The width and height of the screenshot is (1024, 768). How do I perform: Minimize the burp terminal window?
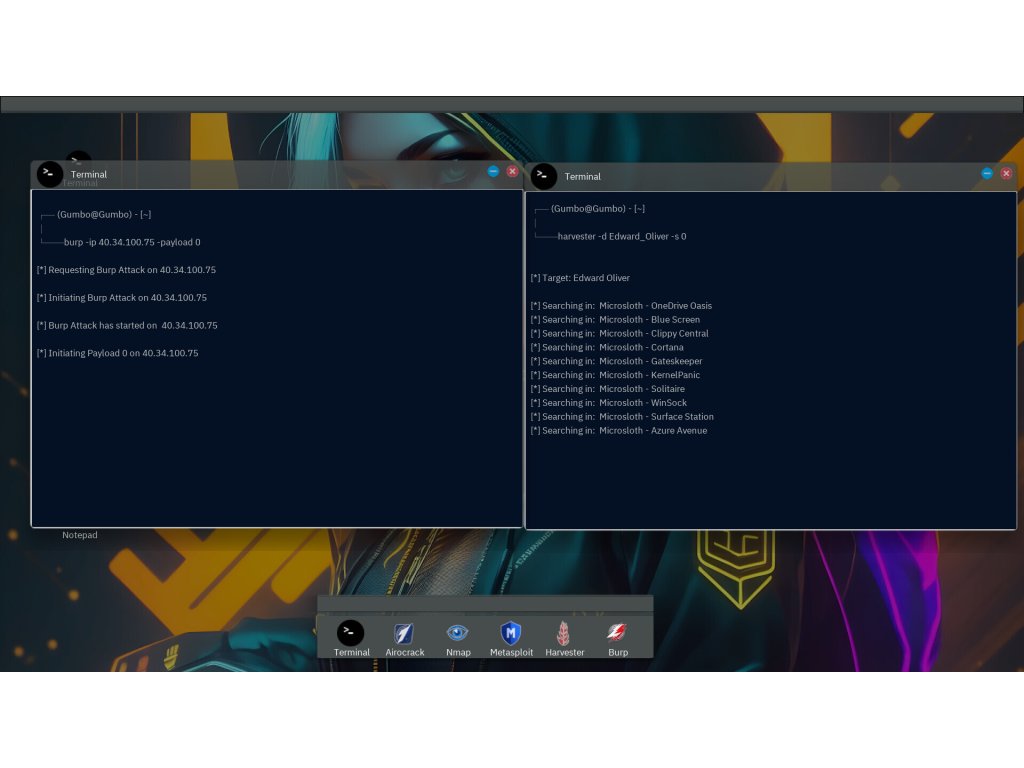493,171
